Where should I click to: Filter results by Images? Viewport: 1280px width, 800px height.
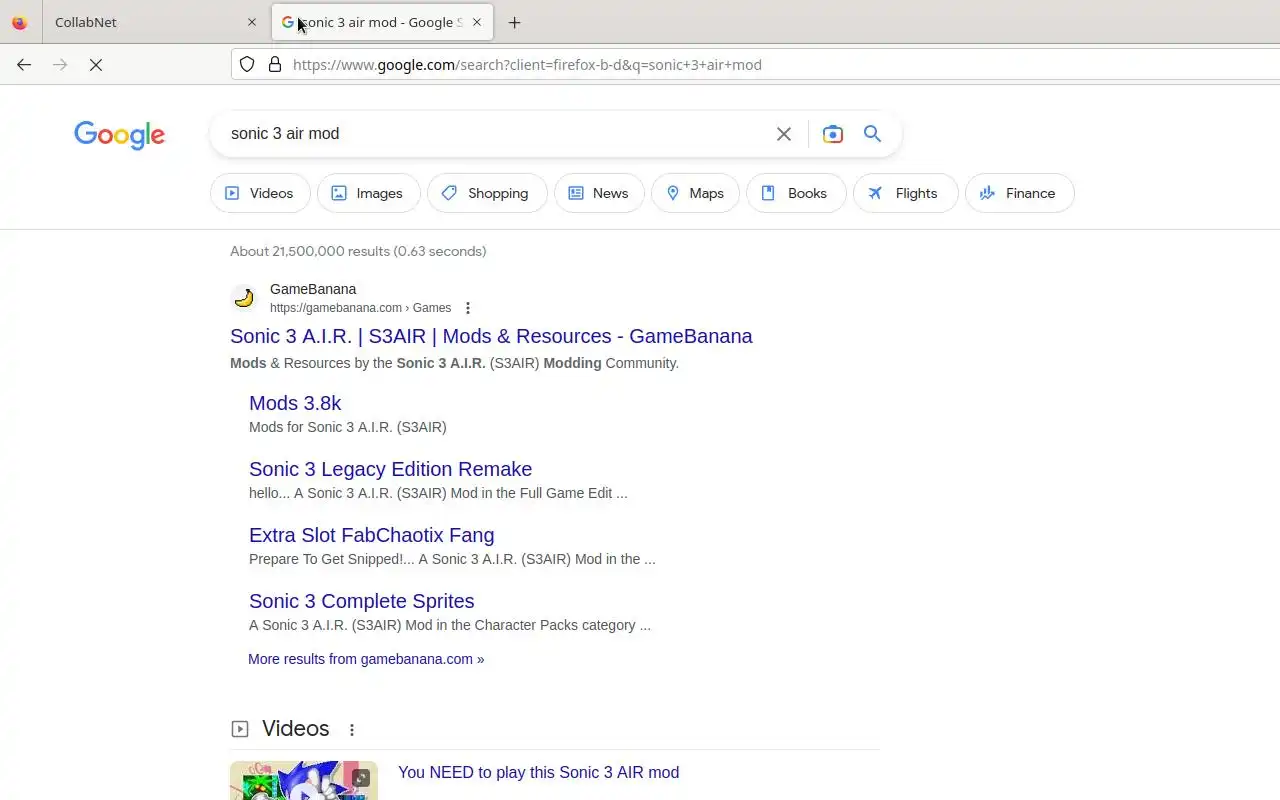click(x=367, y=193)
